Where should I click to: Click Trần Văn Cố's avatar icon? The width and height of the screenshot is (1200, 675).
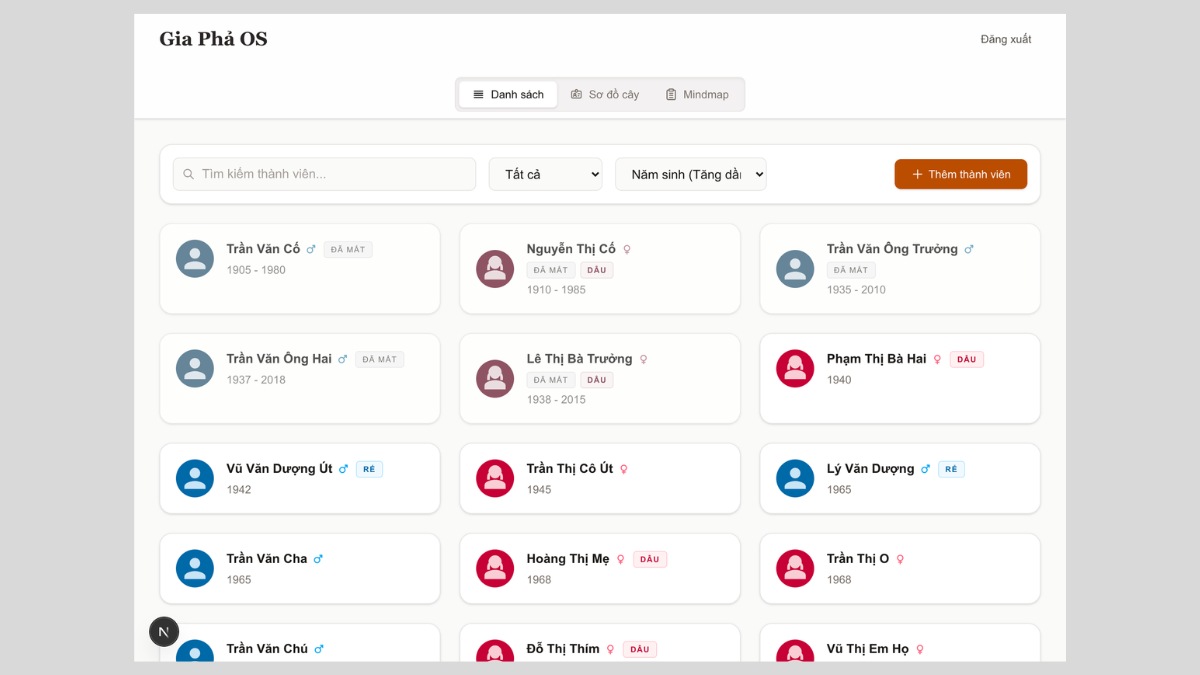[195, 259]
